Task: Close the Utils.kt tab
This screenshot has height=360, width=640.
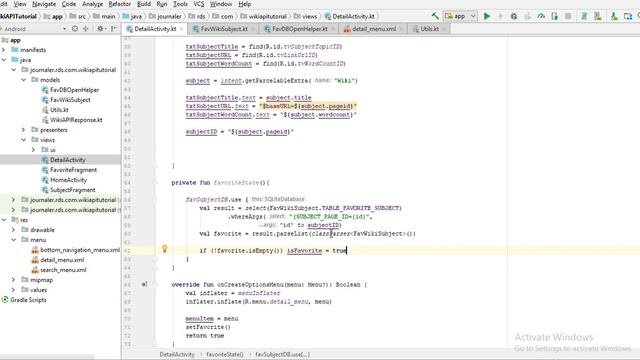Action: click(x=444, y=29)
